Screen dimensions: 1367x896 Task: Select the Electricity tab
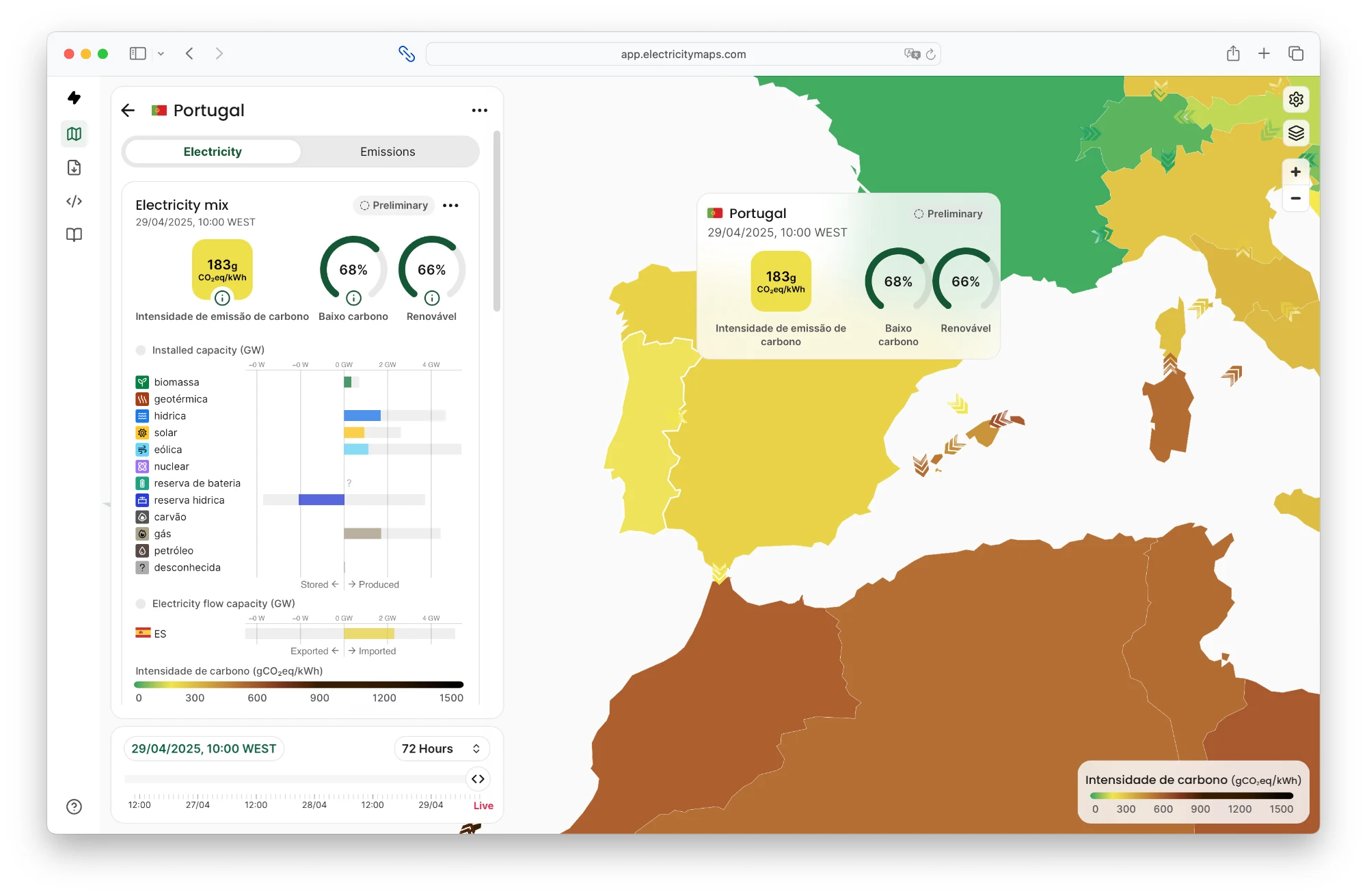[x=213, y=152]
